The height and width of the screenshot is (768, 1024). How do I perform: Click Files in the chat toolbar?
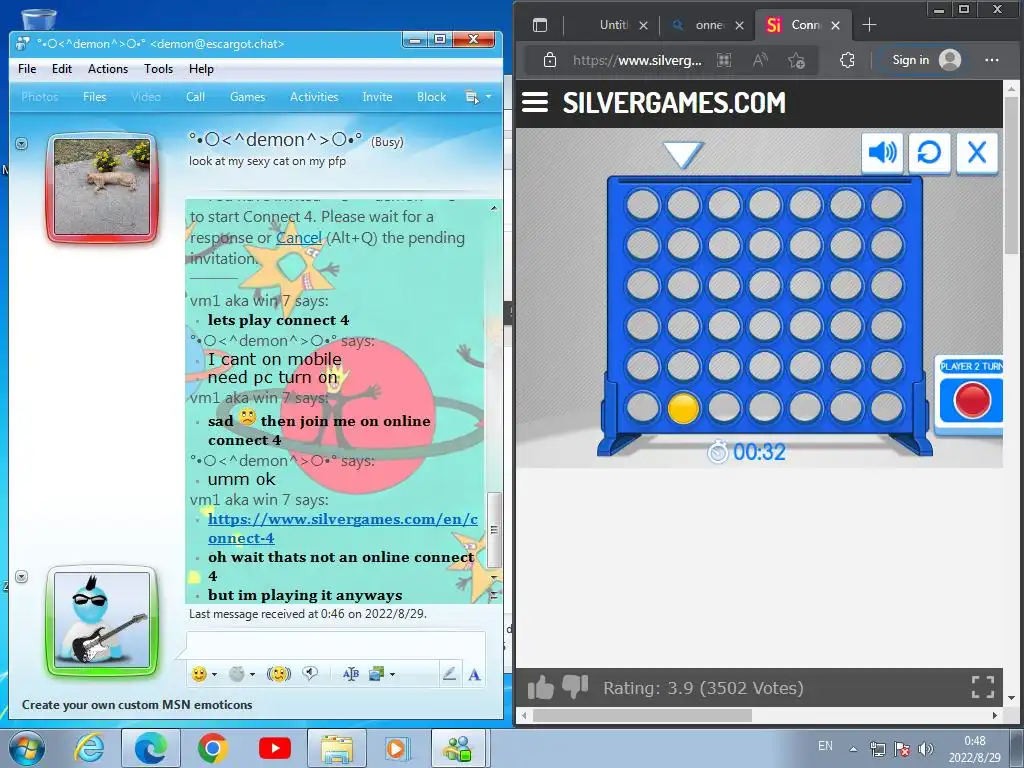[95, 97]
